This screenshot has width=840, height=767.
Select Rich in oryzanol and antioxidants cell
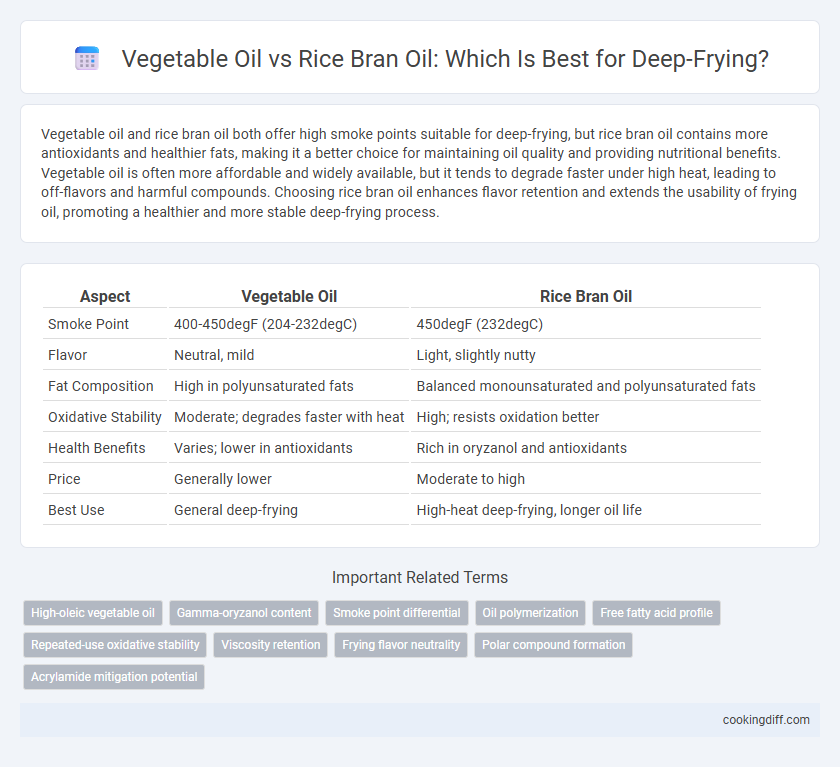[x=586, y=448]
